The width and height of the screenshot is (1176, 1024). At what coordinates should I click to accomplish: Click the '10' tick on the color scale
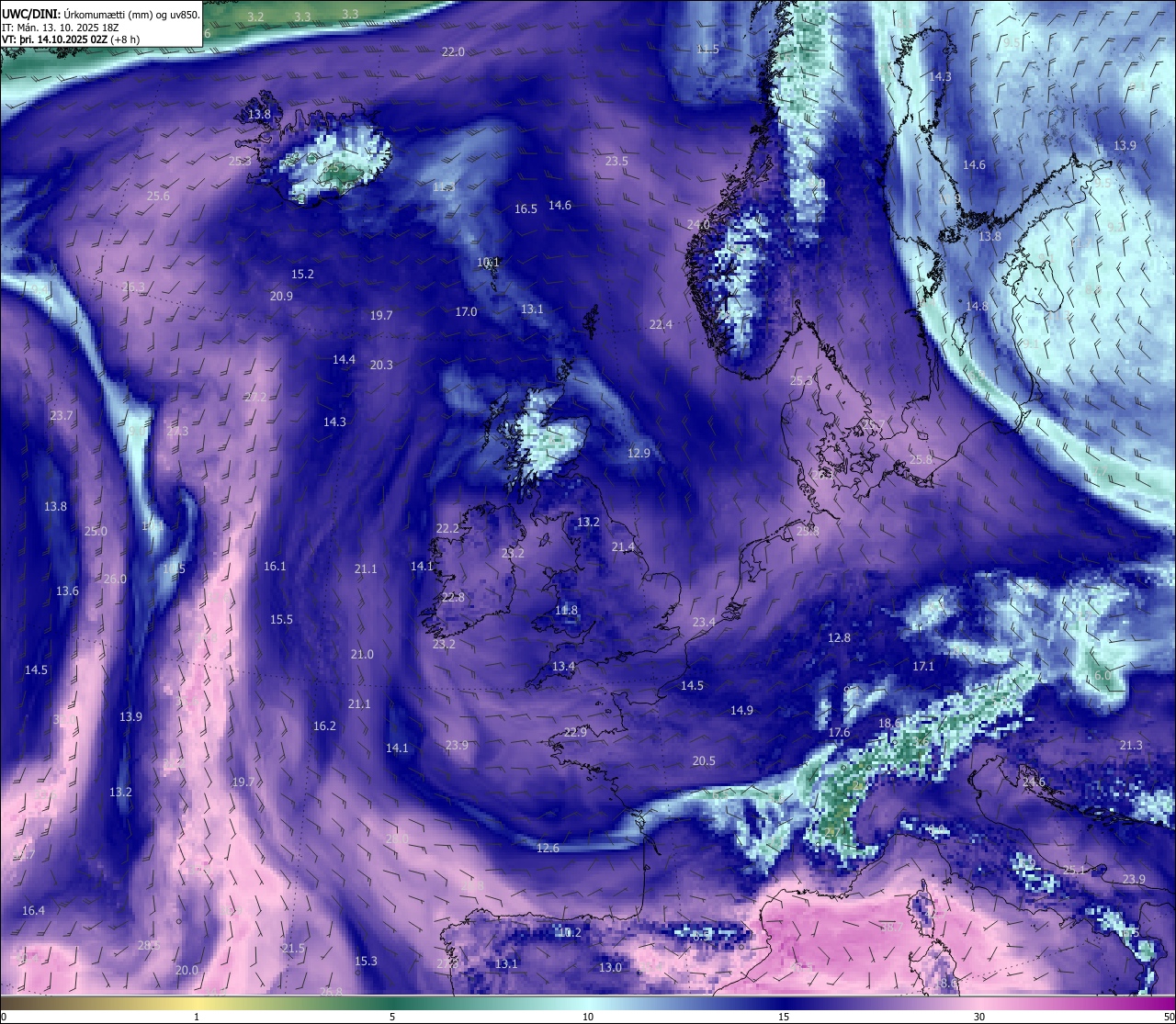(588, 1017)
